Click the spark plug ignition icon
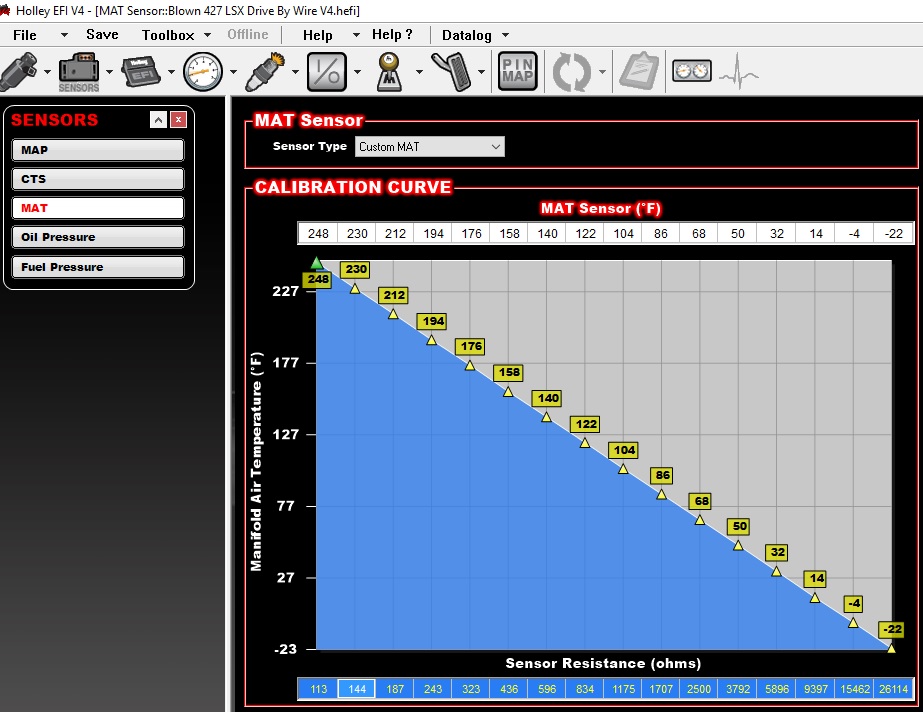 tap(267, 72)
